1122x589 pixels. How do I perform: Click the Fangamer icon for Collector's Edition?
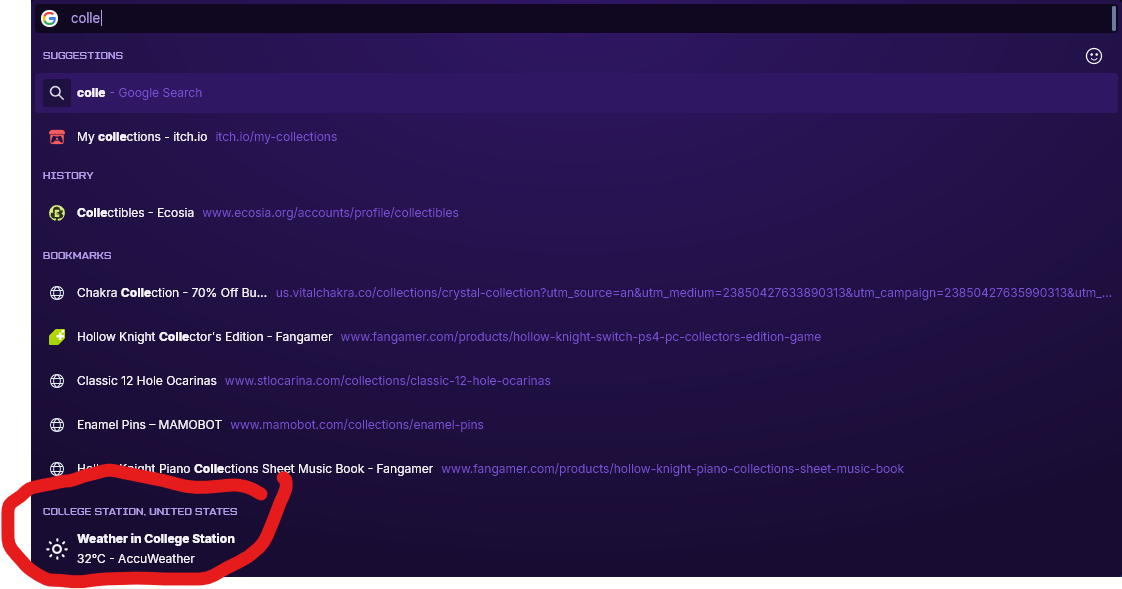[57, 337]
